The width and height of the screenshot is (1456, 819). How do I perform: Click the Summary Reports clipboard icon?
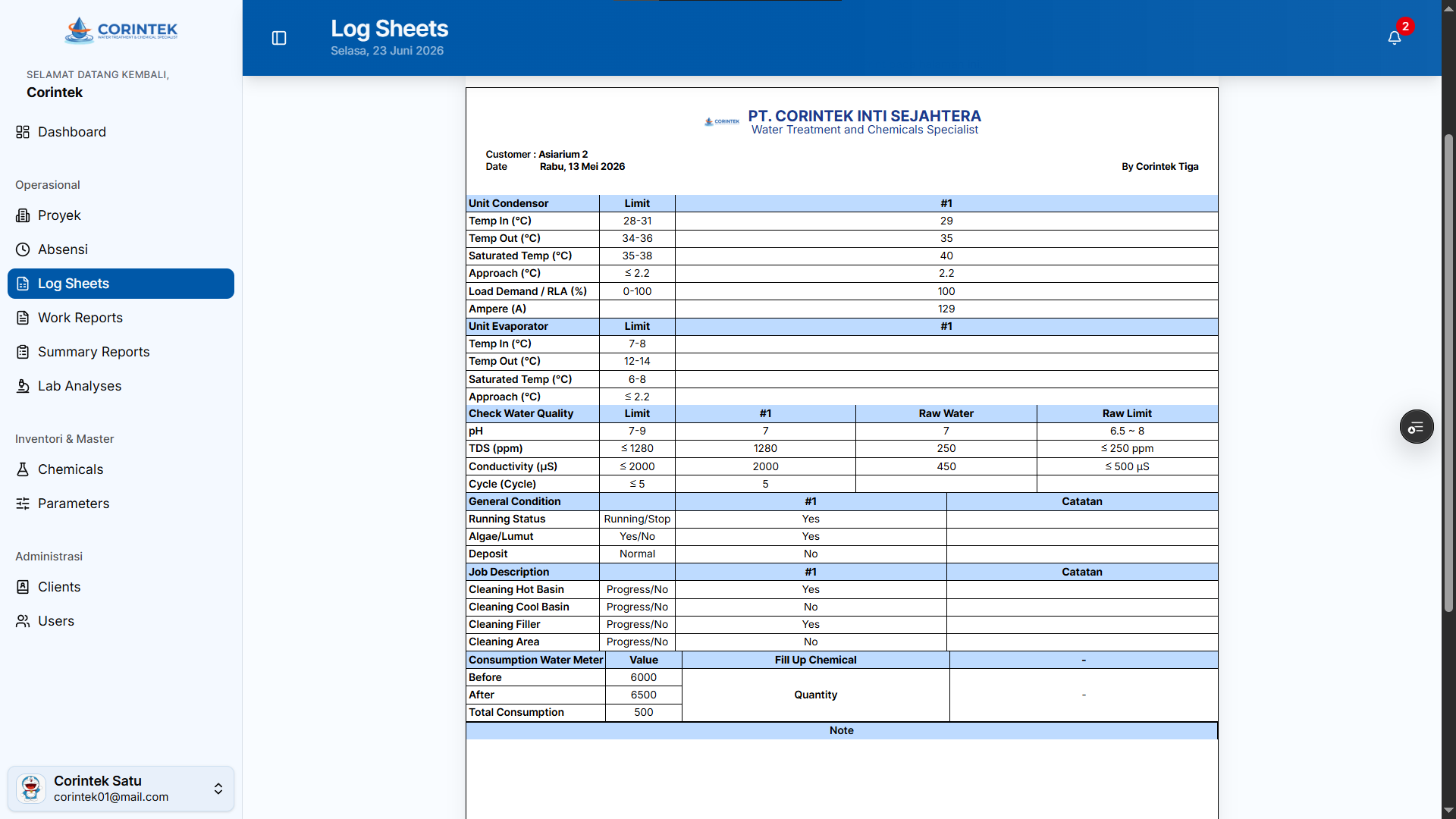click(x=23, y=352)
